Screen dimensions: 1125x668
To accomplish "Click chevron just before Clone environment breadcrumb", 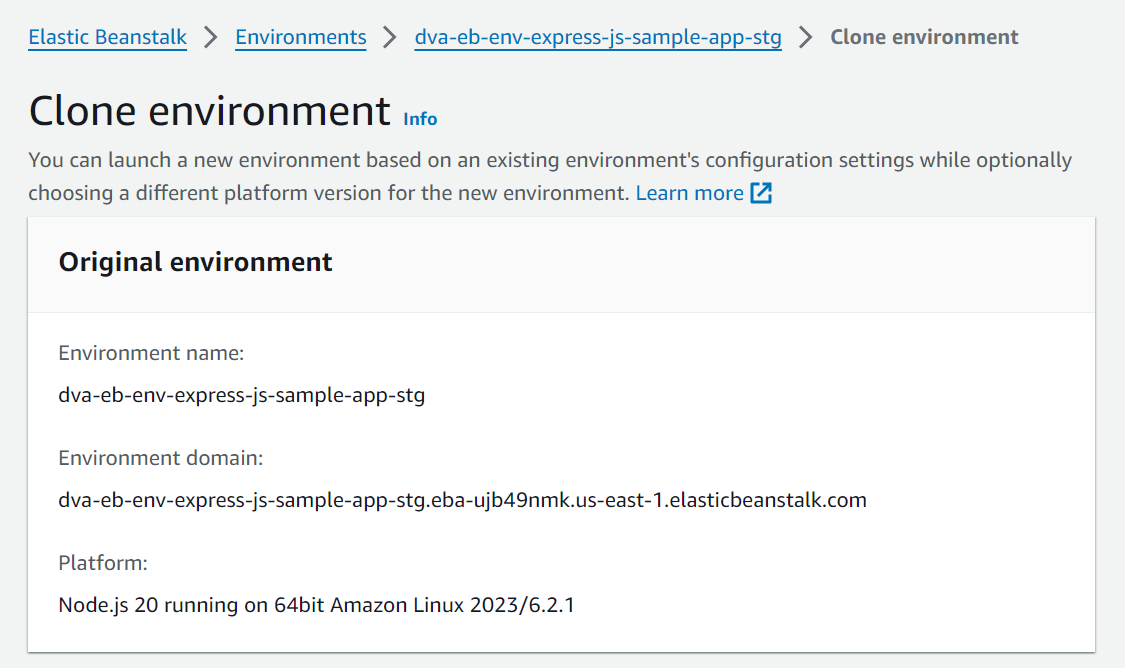I will (x=806, y=38).
